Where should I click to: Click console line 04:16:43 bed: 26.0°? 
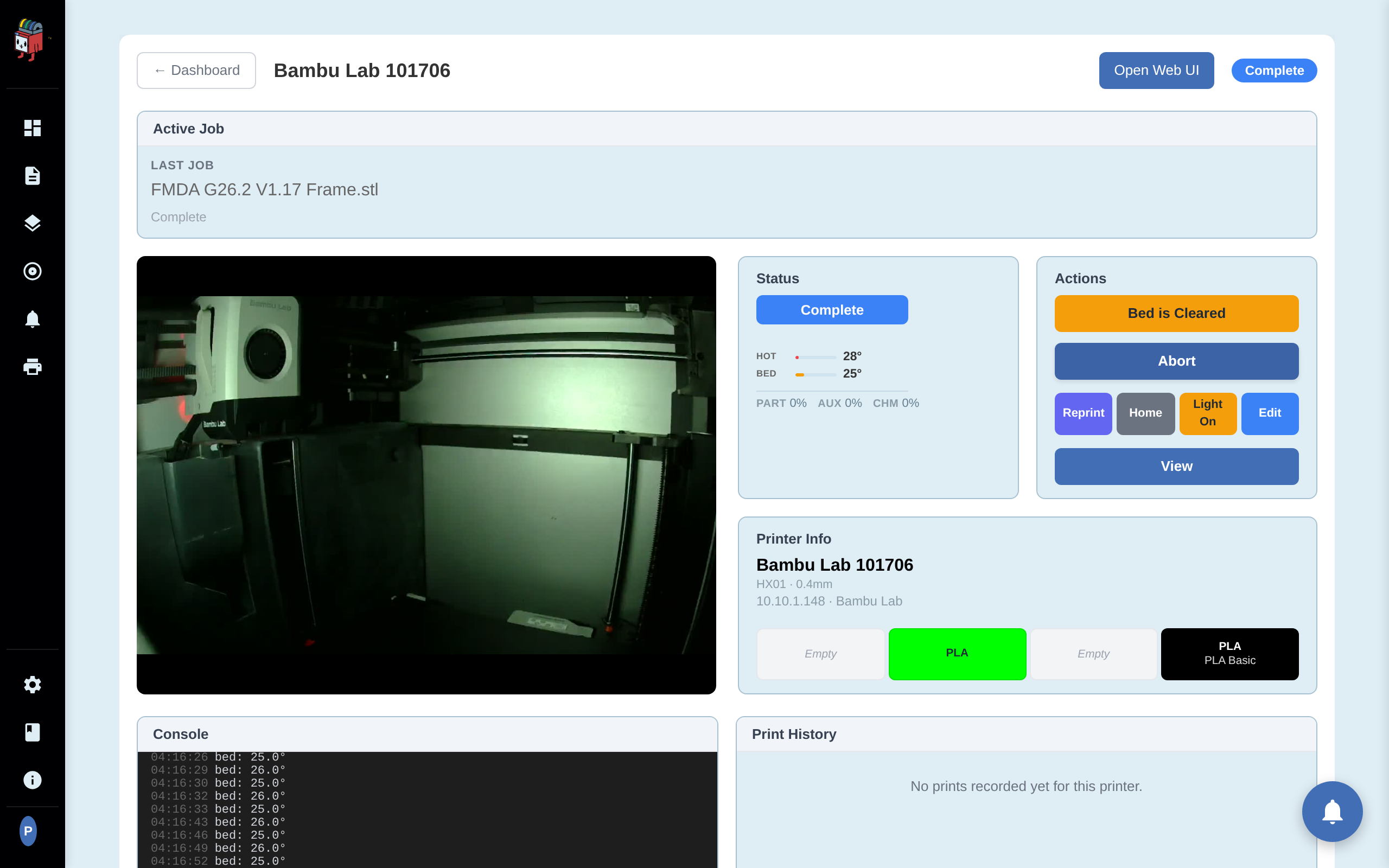click(218, 822)
